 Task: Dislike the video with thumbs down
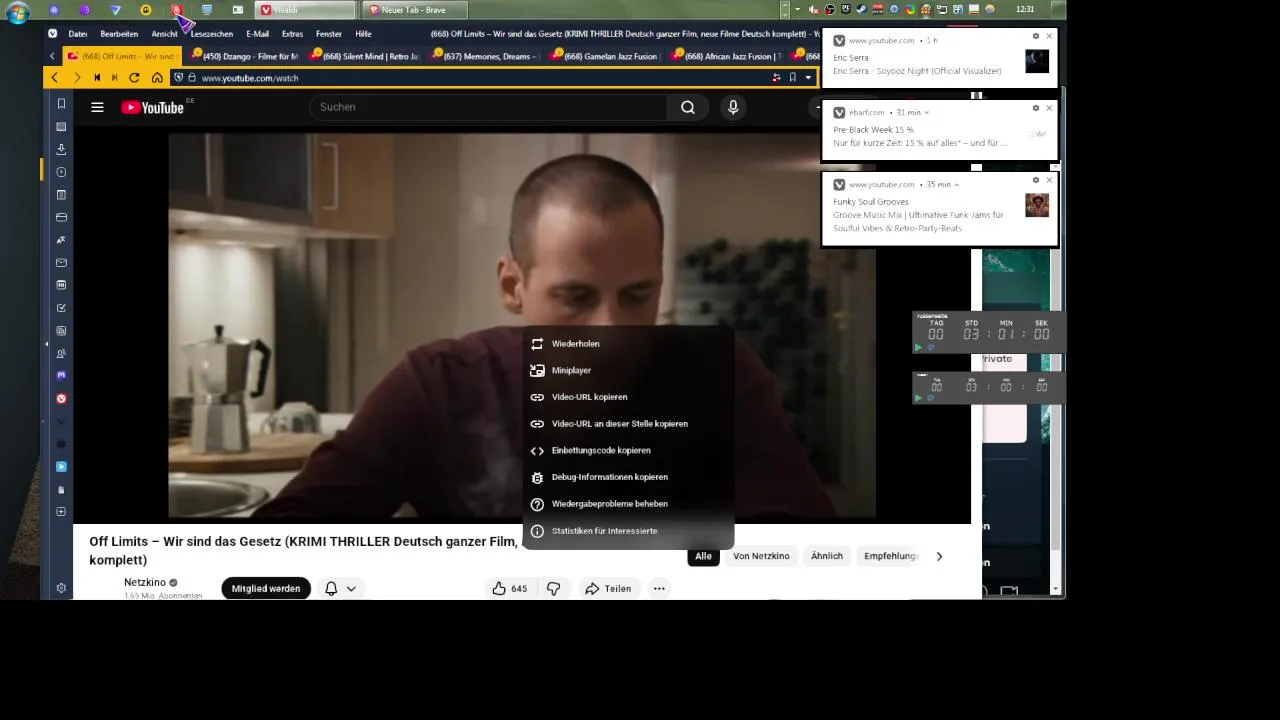coord(553,588)
